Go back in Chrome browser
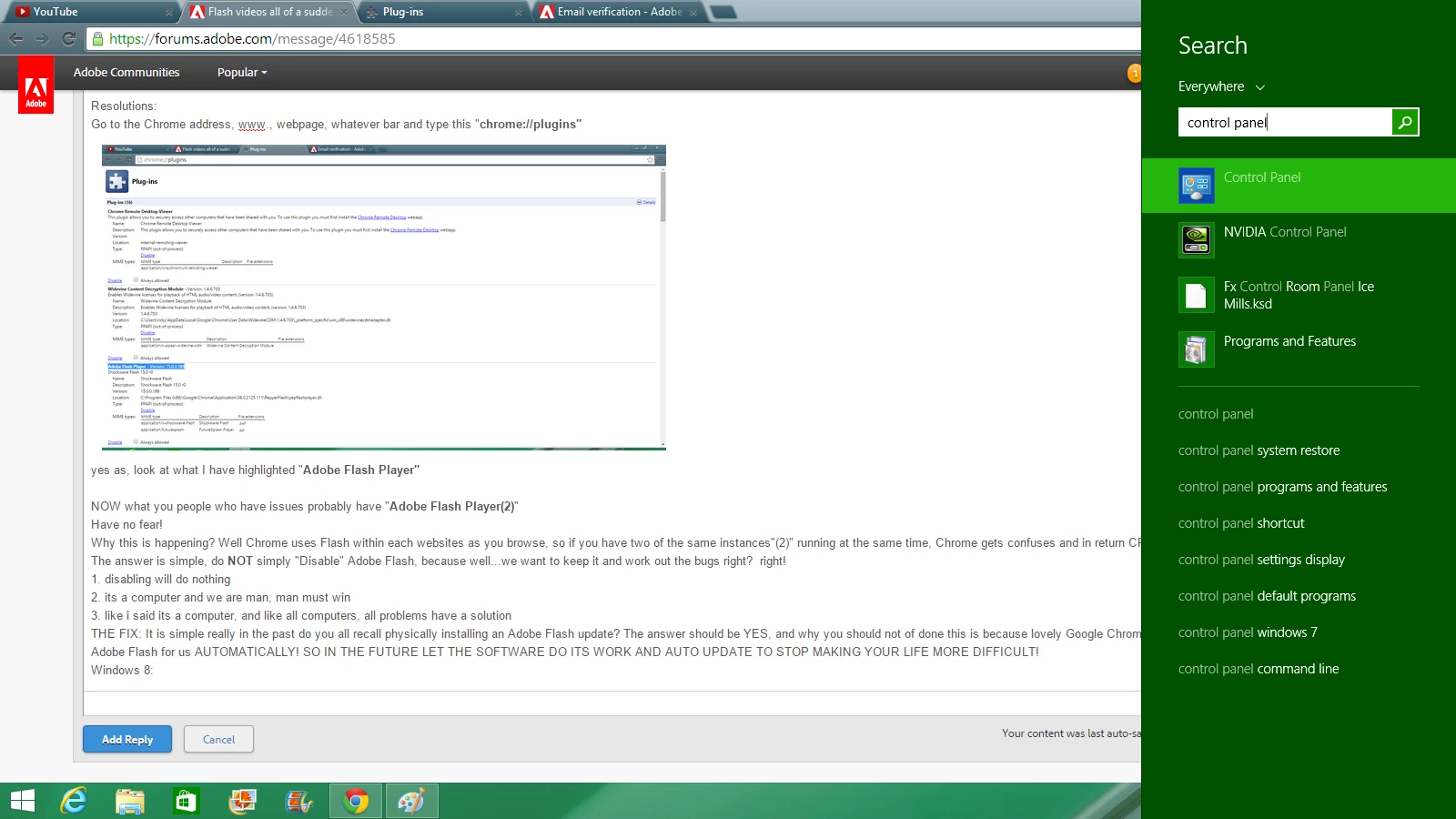Viewport: 1456px width, 819px height. click(x=15, y=38)
